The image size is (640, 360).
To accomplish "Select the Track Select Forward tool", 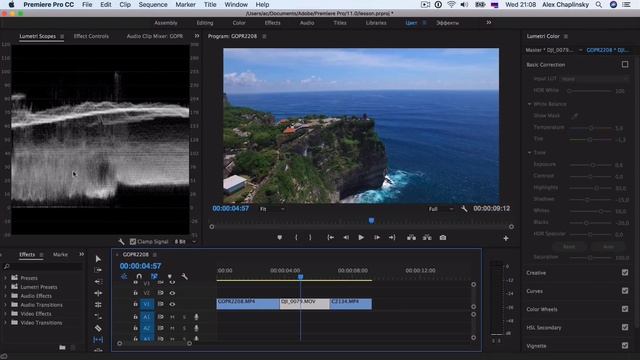I will (x=98, y=270).
